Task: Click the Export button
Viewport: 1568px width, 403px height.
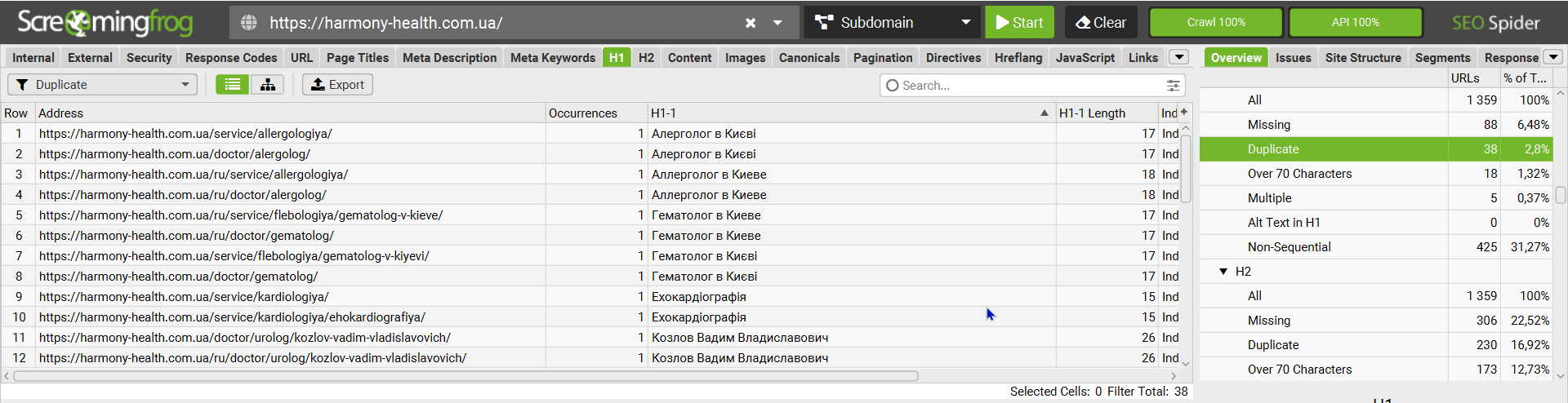Action: click(337, 85)
